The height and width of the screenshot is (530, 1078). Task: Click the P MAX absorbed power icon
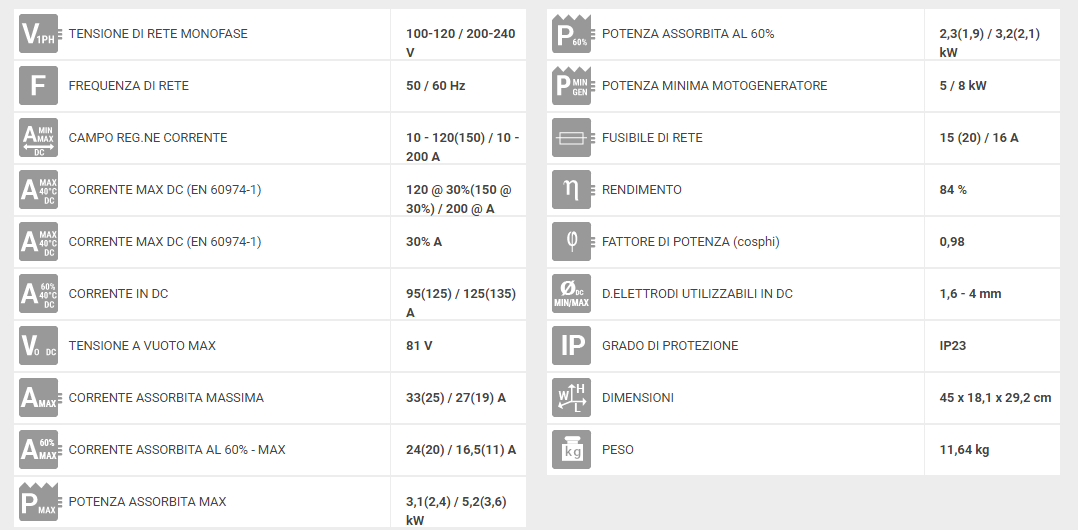[x=38, y=502]
